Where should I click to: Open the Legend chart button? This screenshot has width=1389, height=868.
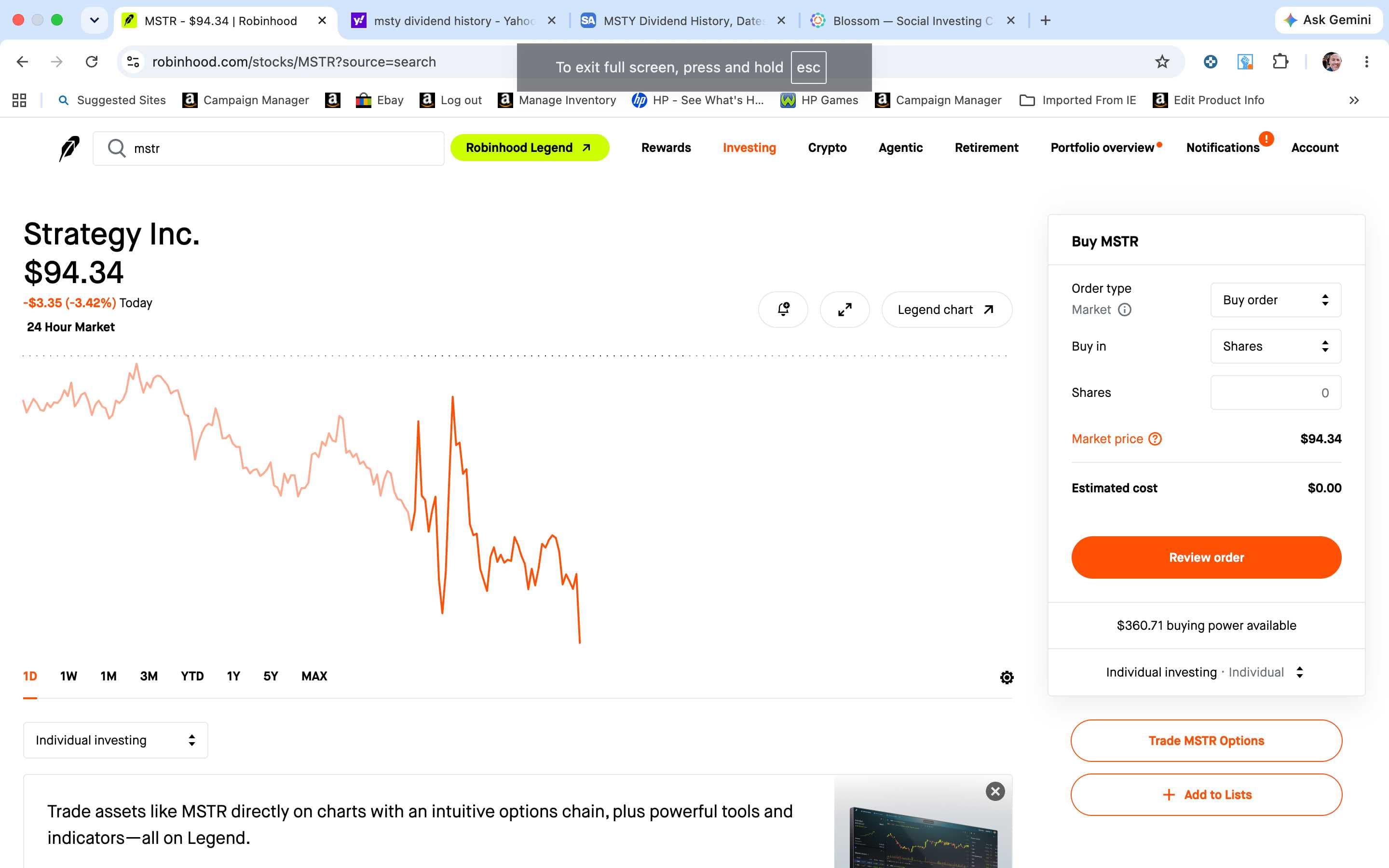point(946,310)
